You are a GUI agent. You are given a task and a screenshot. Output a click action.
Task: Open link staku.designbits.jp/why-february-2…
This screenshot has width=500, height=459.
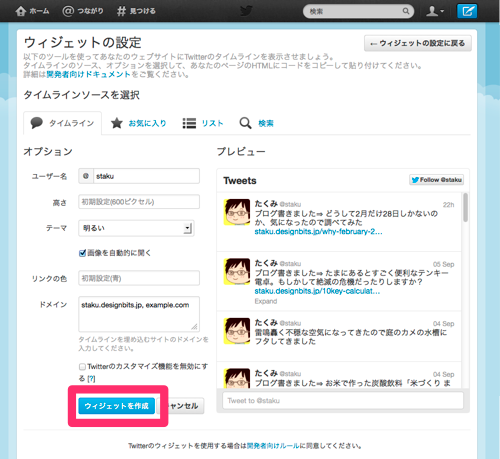pyautogui.click(x=318, y=232)
